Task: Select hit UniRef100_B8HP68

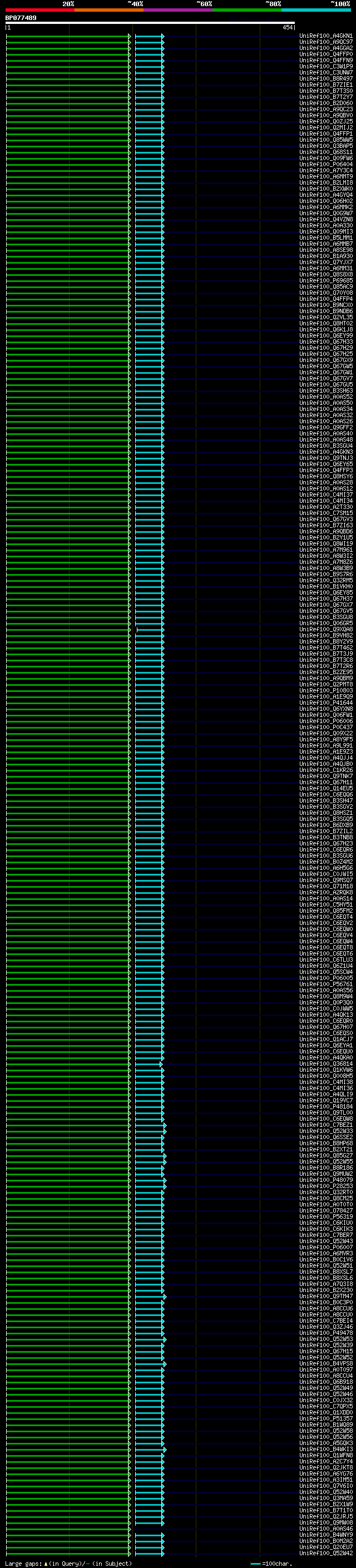Action: 325,1143
